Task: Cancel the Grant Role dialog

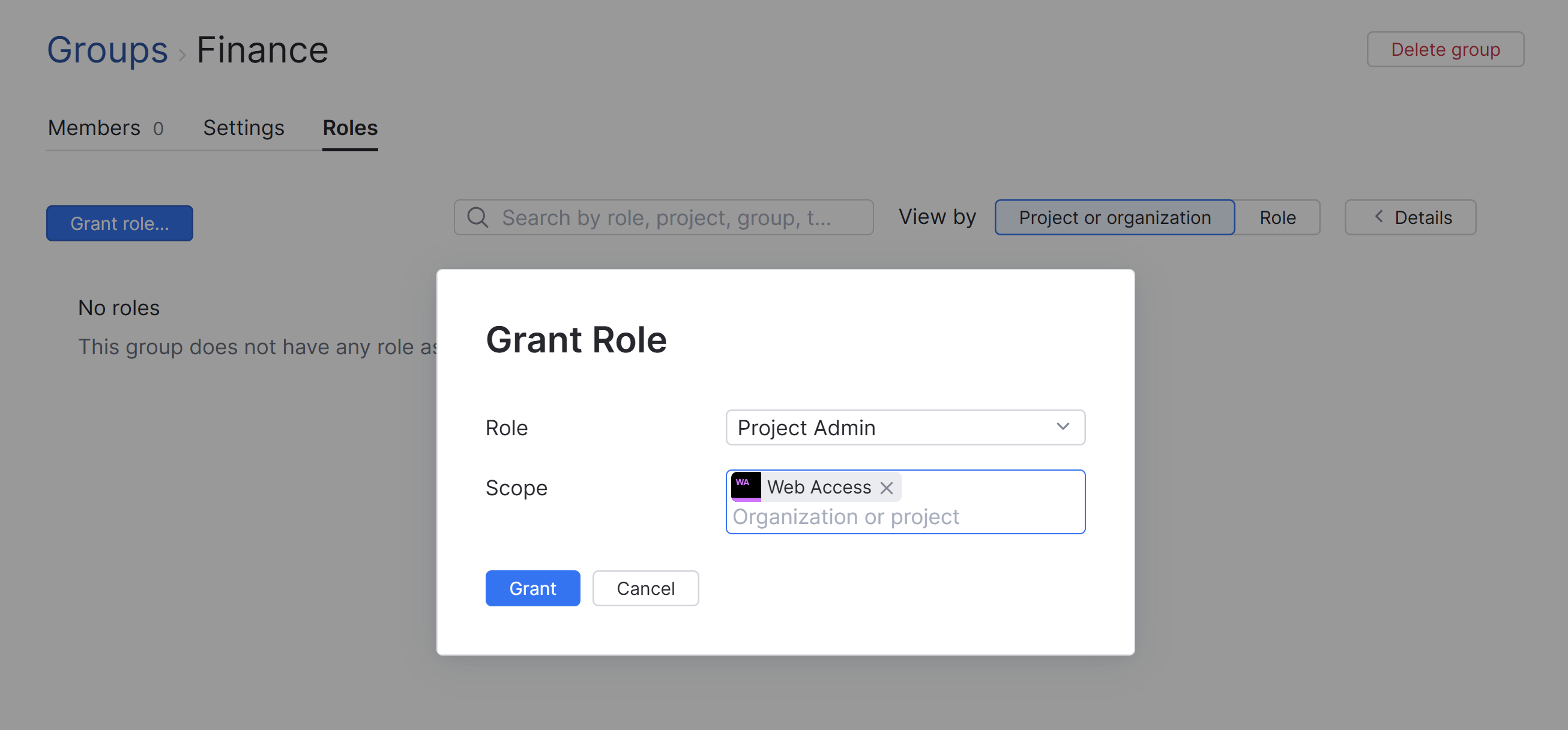Action: pos(645,588)
